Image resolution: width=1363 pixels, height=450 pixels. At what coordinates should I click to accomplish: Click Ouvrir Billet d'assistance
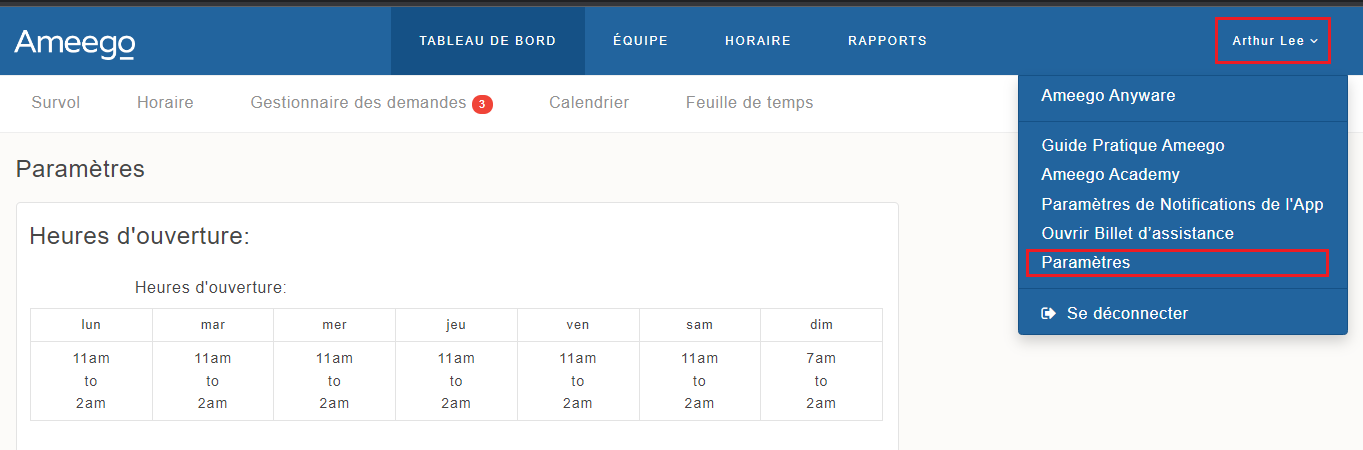(1137, 233)
